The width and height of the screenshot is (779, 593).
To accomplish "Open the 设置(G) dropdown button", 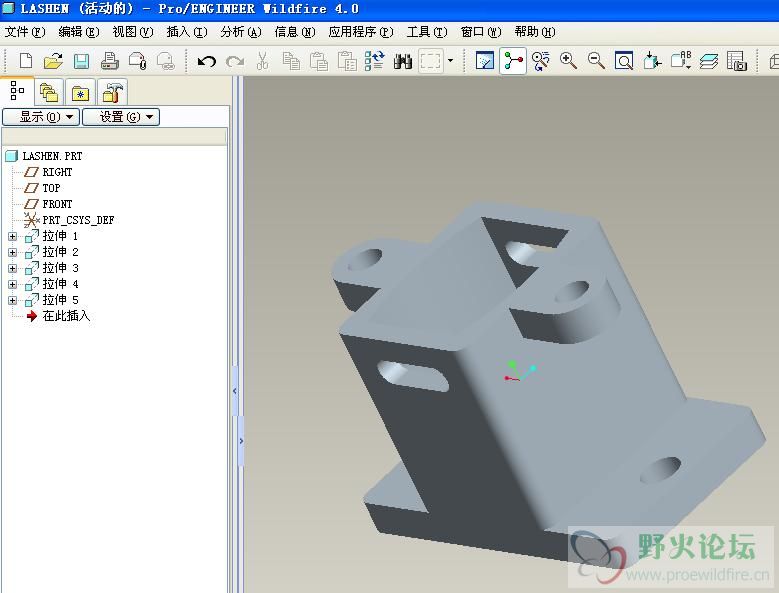I will point(121,117).
